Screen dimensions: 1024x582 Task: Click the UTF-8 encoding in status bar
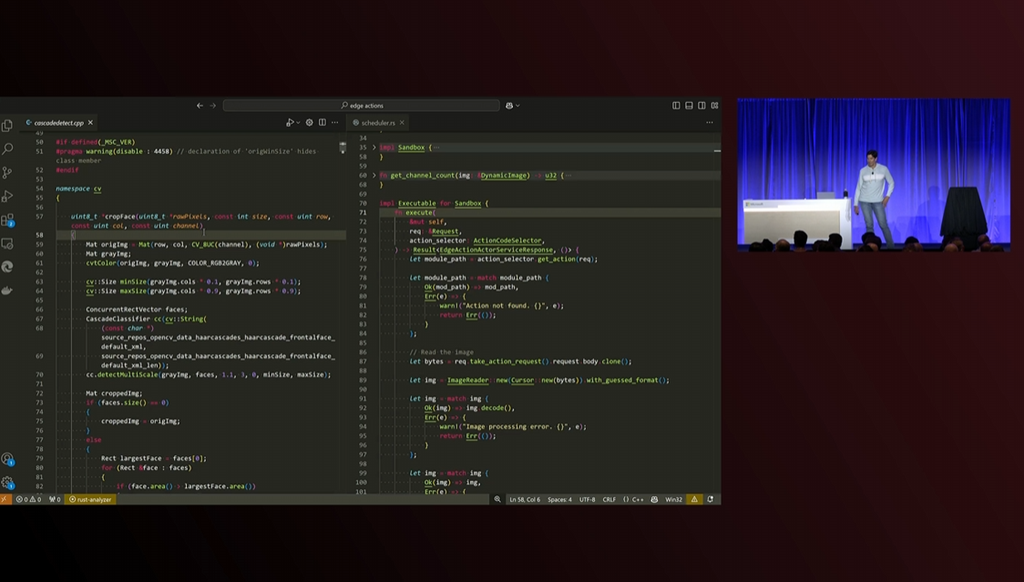586,499
